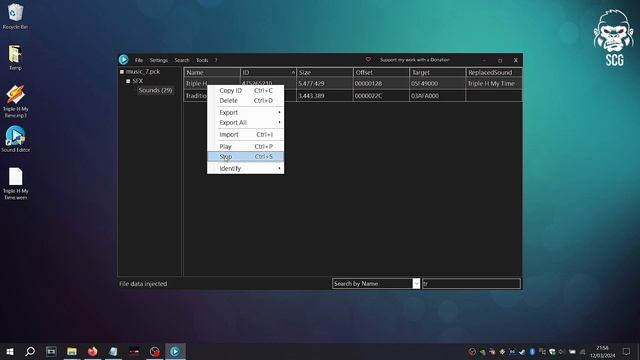Click the Size column header

point(324,72)
